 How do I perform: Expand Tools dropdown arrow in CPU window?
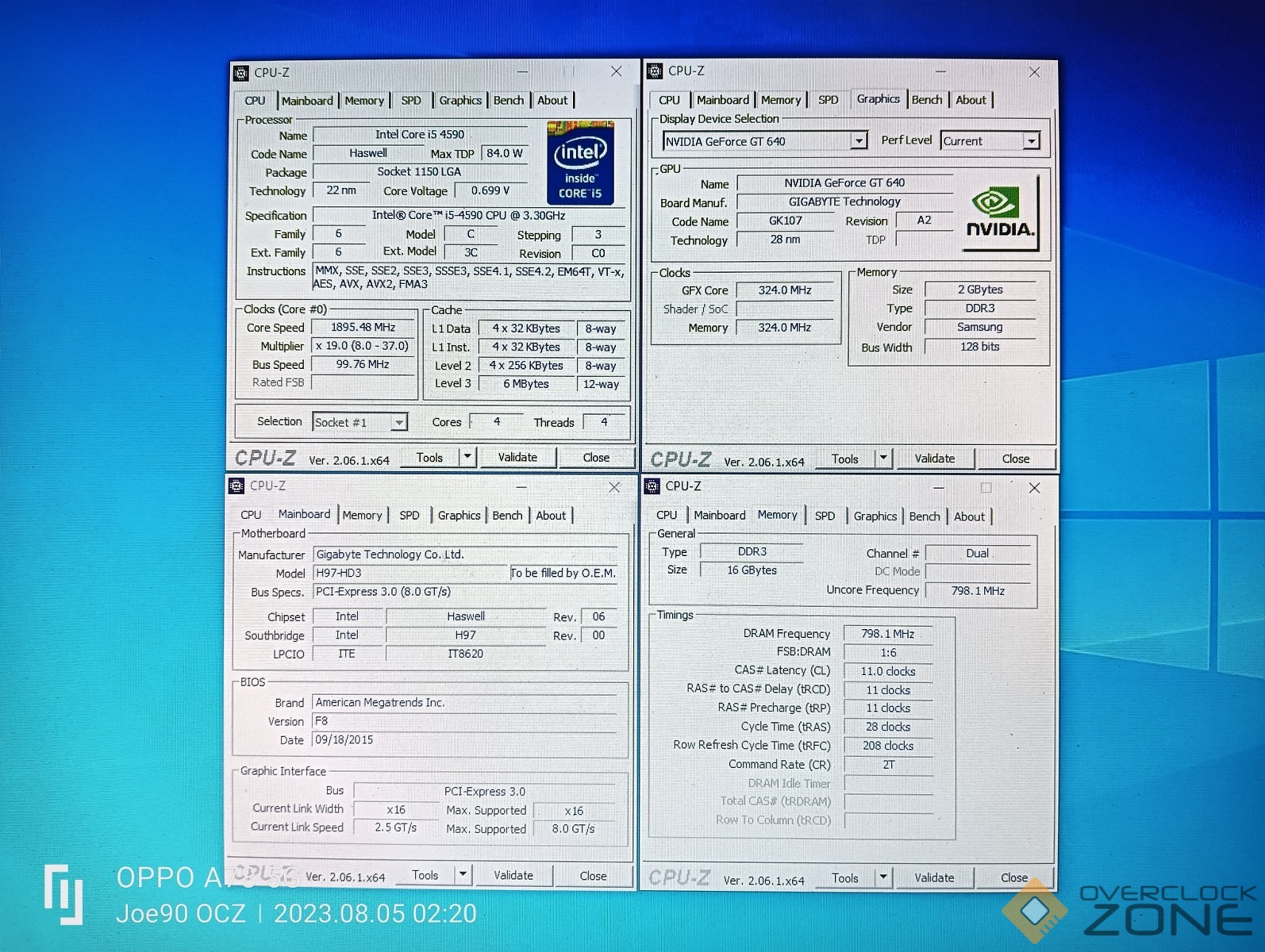(467, 457)
